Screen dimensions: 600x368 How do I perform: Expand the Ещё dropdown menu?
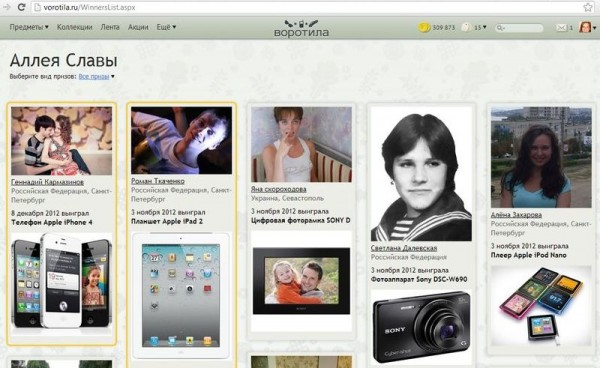pos(166,27)
